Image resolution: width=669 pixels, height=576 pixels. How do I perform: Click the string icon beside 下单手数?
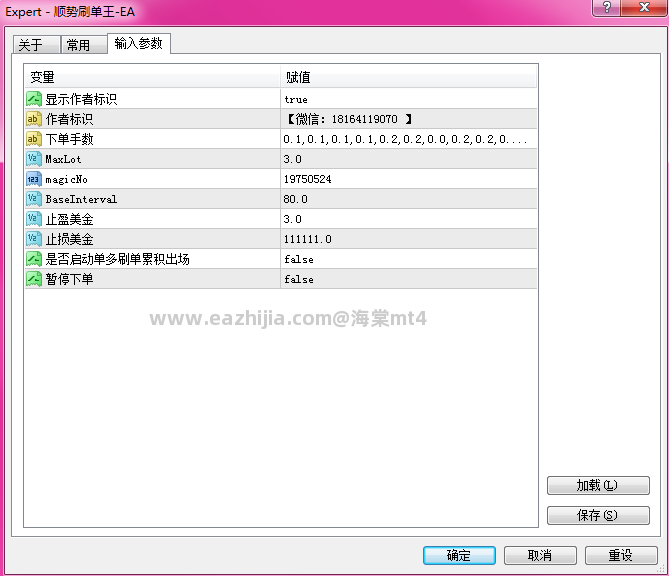coord(34,139)
